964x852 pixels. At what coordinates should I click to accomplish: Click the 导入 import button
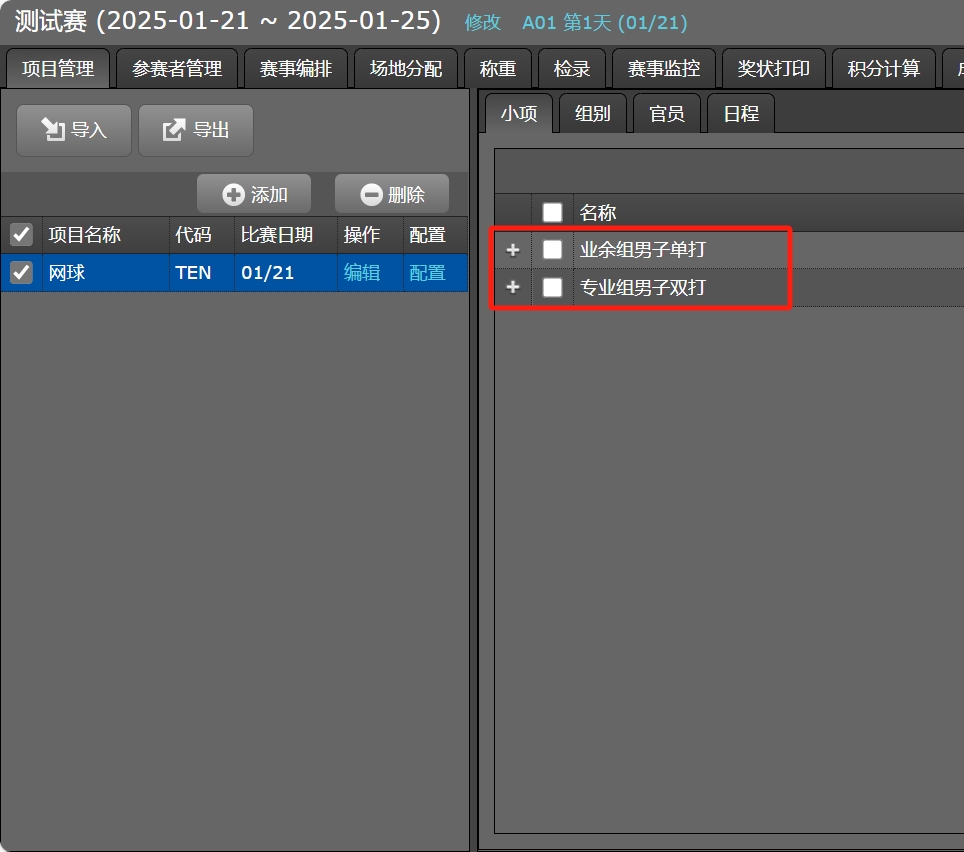[74, 130]
